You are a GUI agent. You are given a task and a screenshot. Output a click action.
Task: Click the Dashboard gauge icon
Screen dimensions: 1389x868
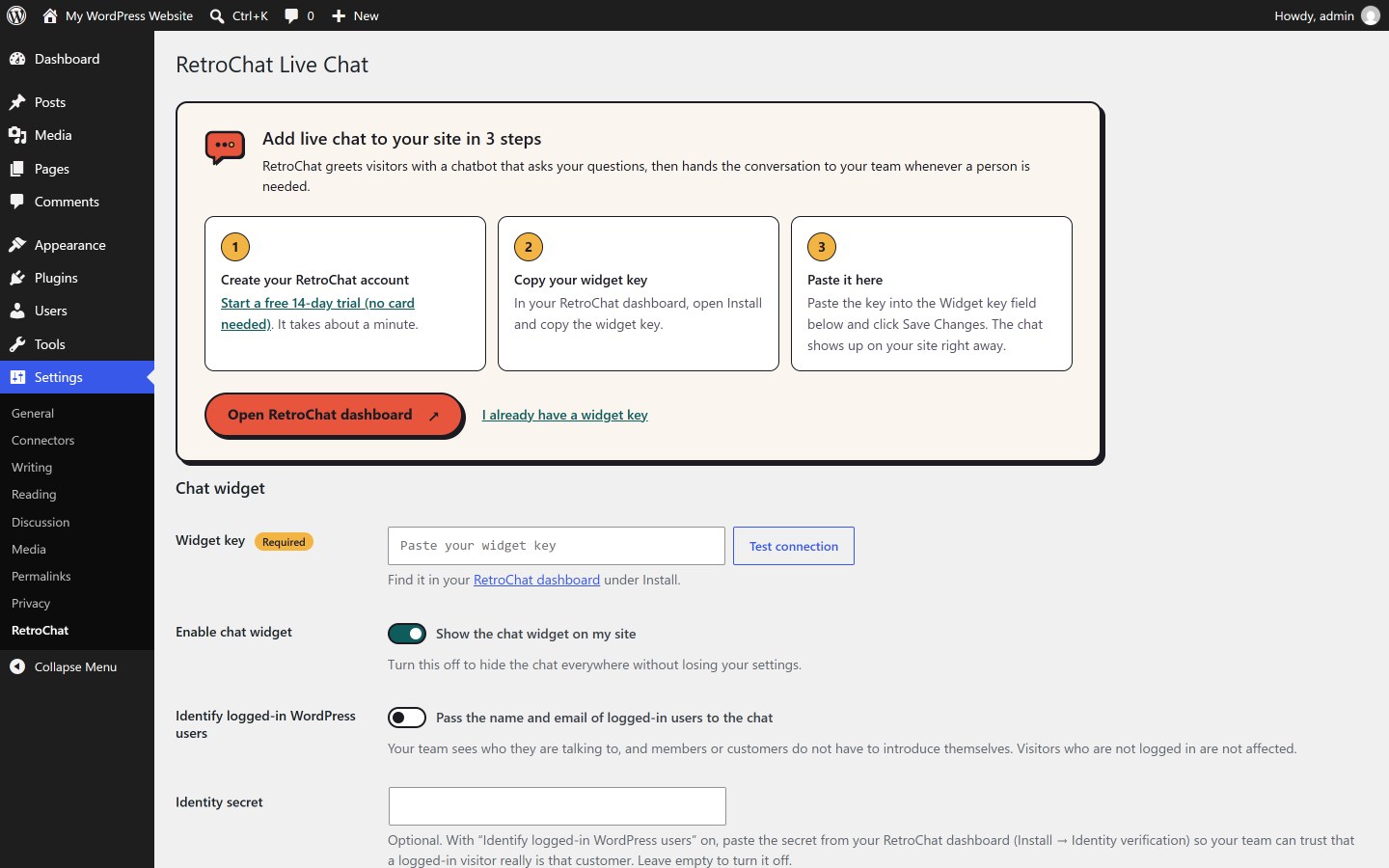click(x=17, y=59)
